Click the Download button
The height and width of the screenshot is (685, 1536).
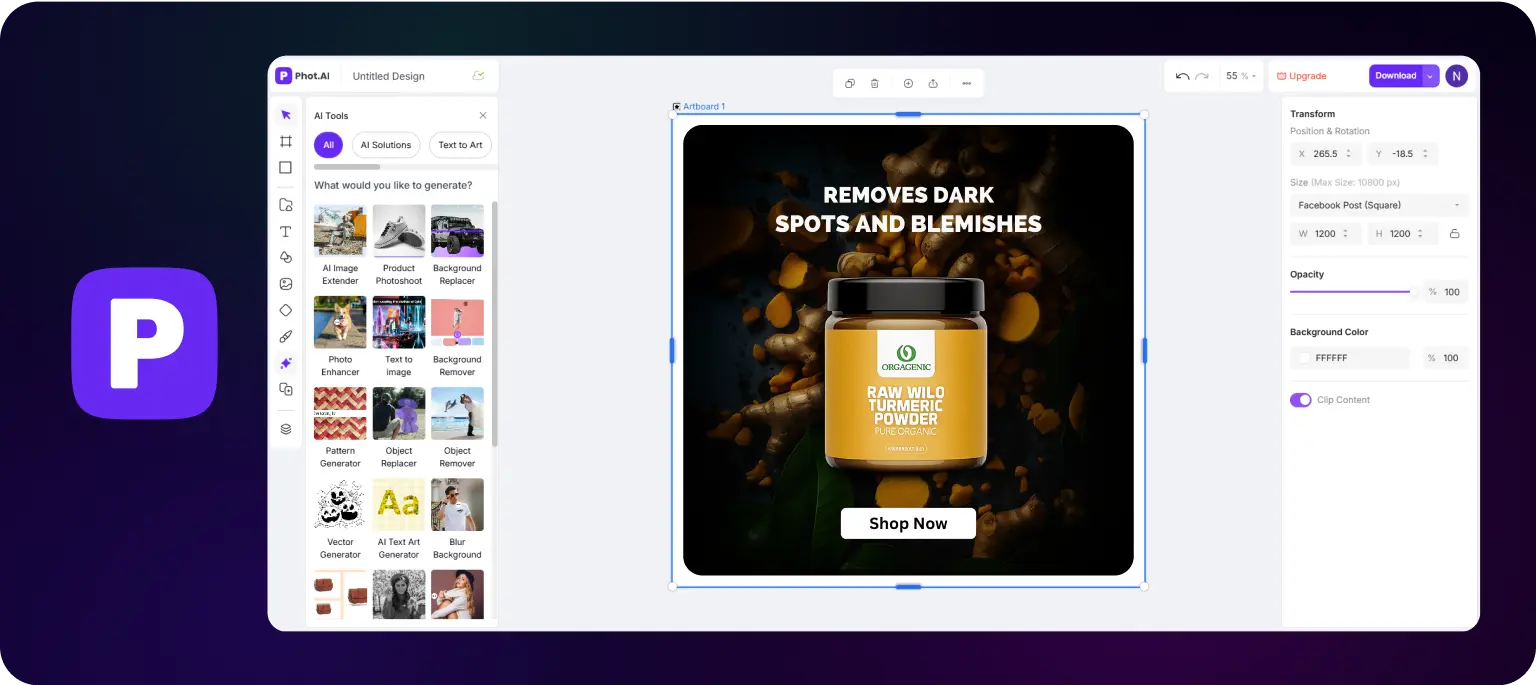[x=1395, y=76]
